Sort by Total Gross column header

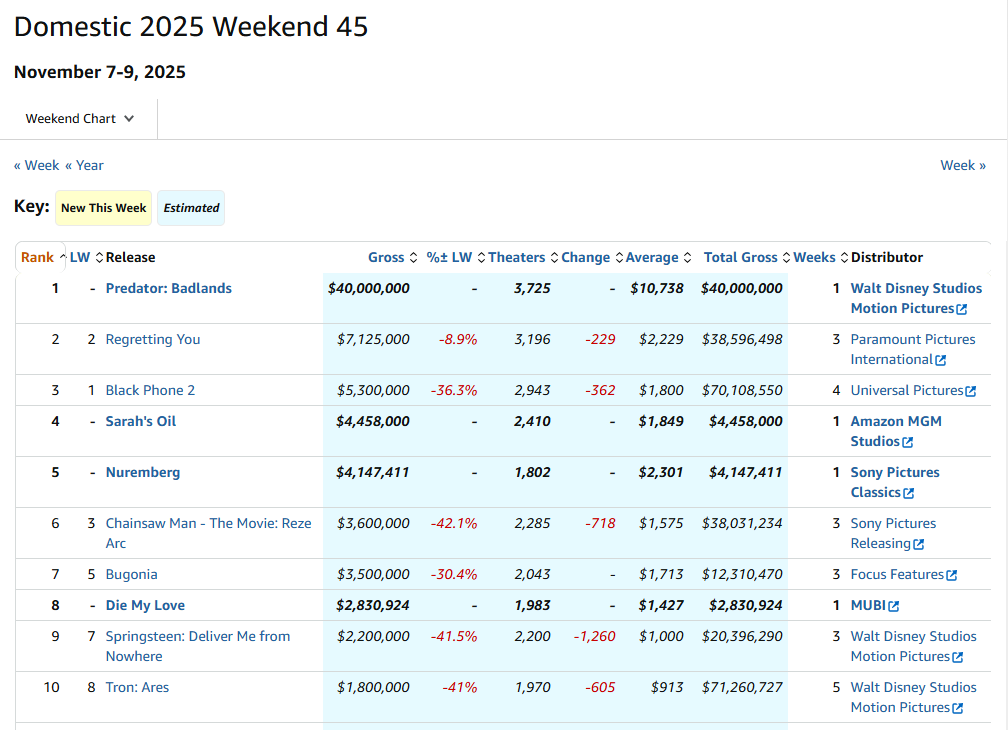point(740,257)
